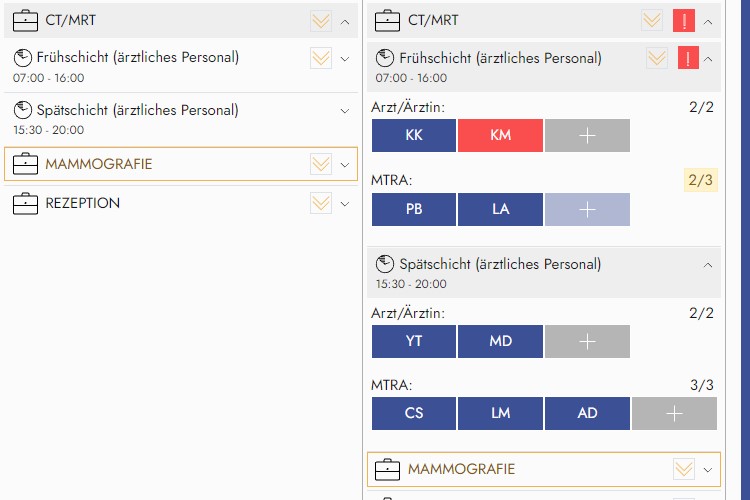Select MAMMOGRAFIE in the left list
Image resolution: width=750 pixels, height=500 pixels.
(x=99, y=164)
